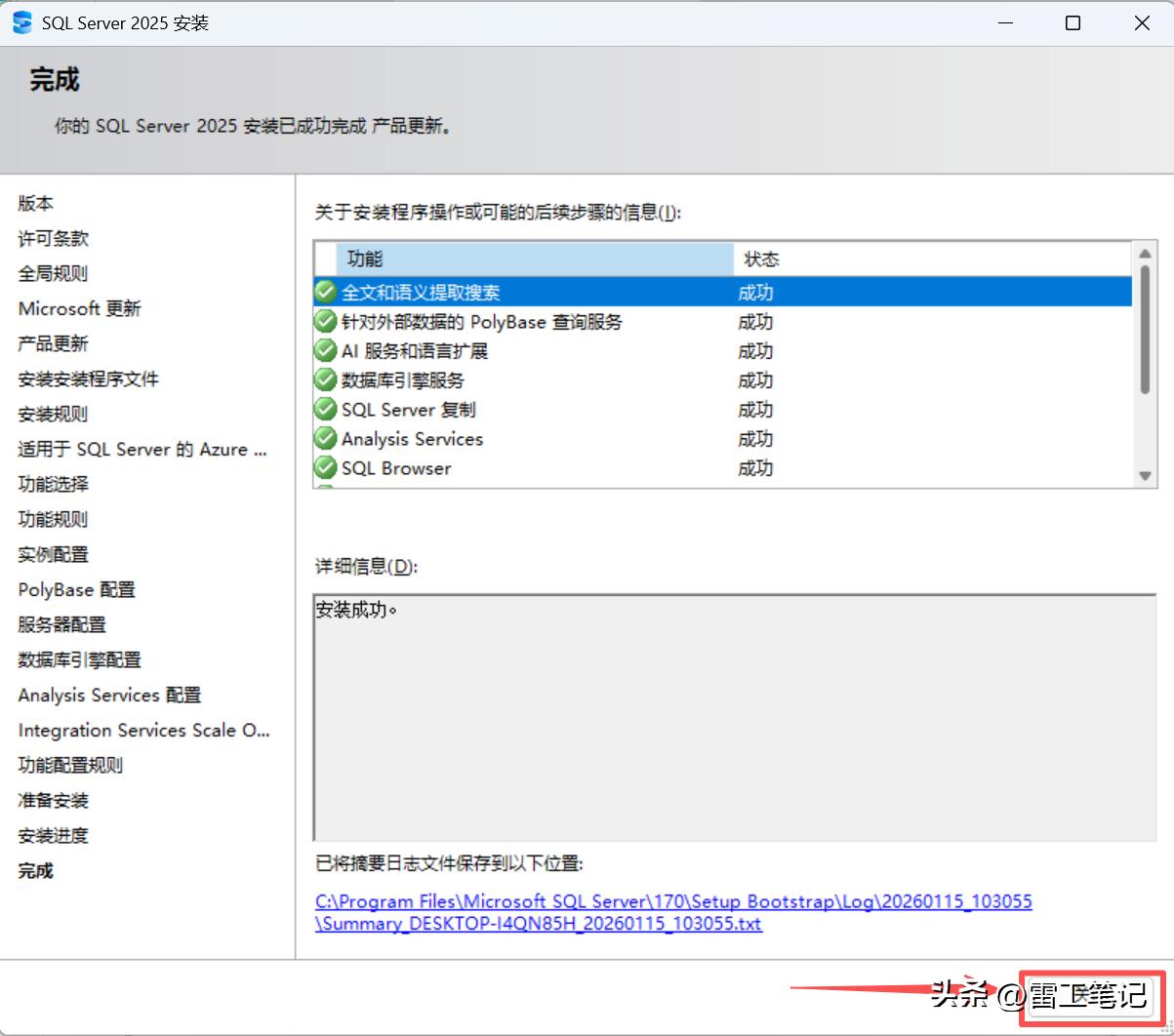Click the feature list scroll up arrow
The image size is (1174, 1036).
click(x=1146, y=254)
